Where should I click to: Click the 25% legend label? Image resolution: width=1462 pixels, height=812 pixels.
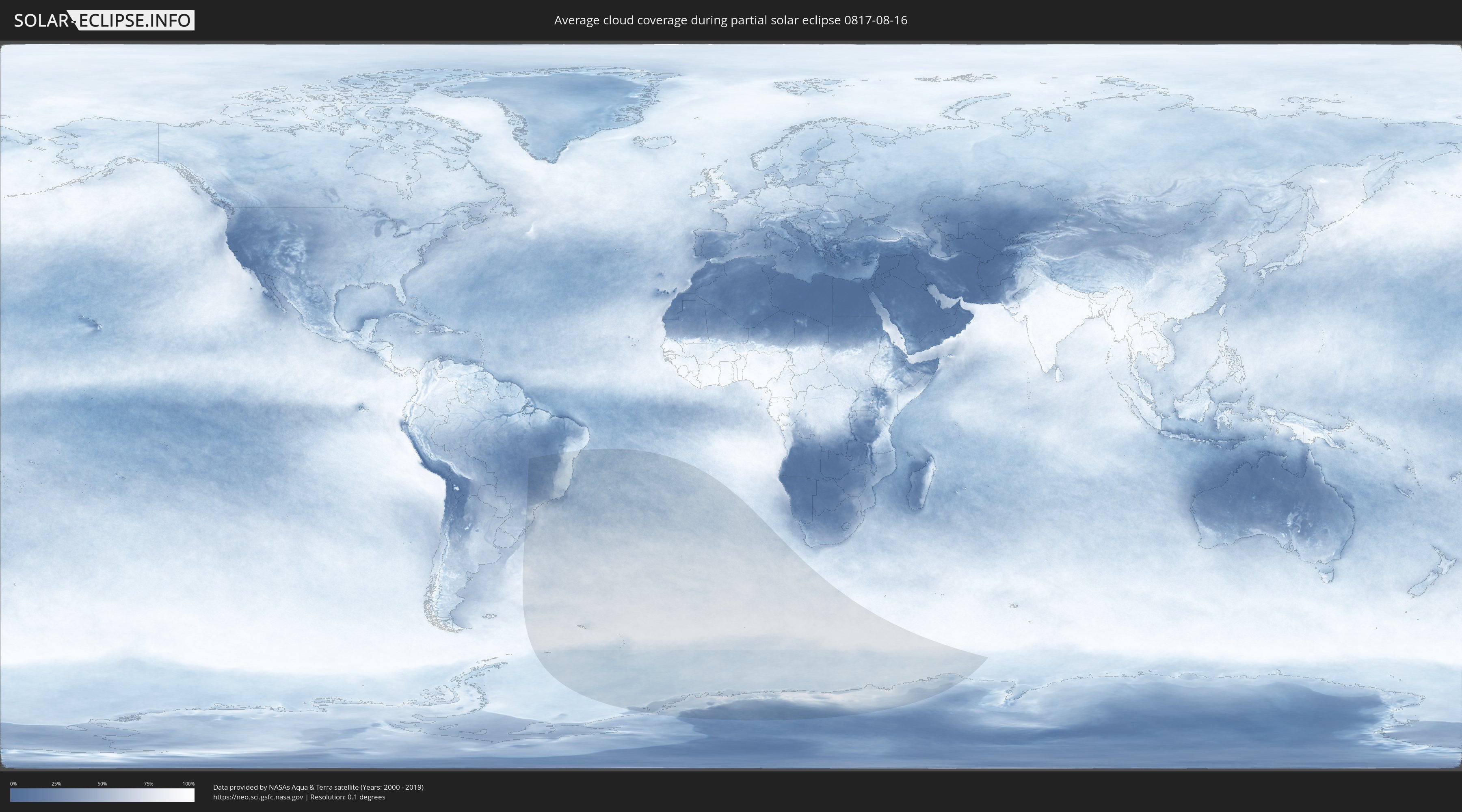(x=56, y=784)
